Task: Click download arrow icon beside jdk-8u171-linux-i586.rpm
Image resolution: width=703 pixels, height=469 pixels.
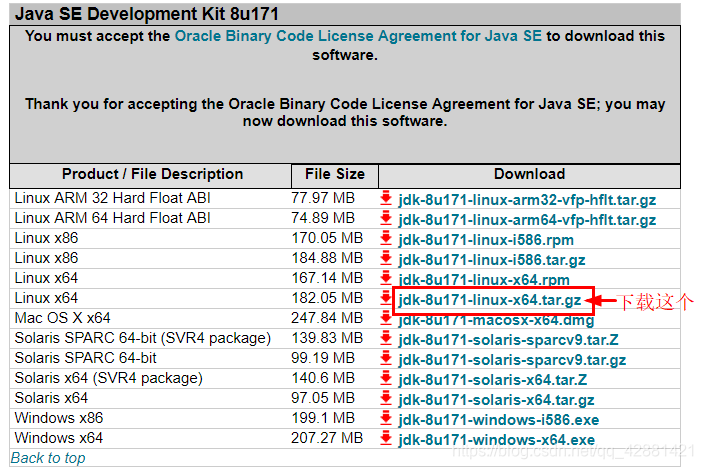Action: click(x=386, y=238)
